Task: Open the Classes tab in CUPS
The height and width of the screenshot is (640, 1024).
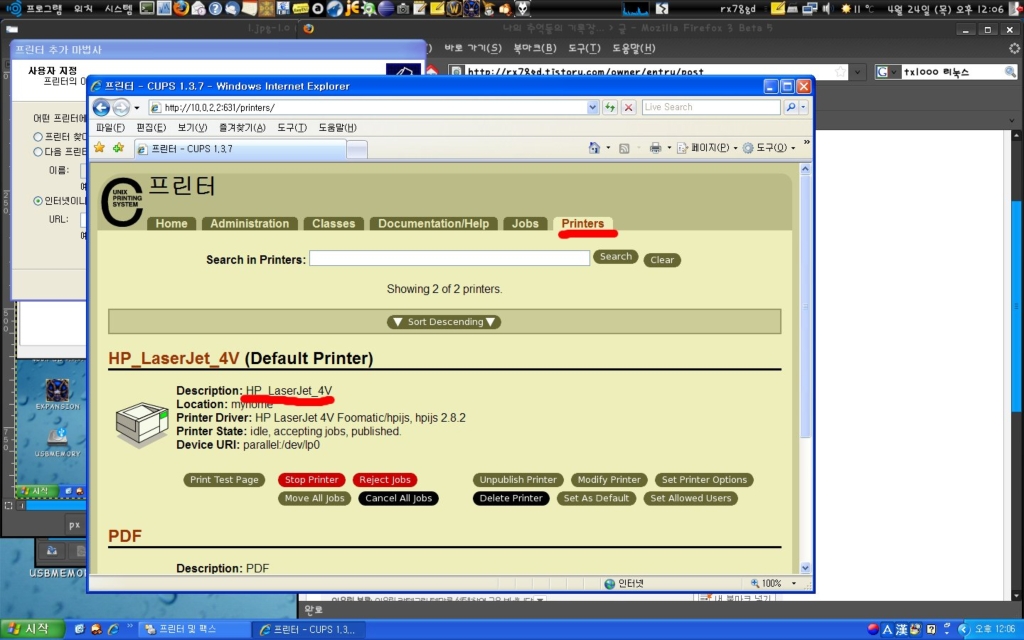Action: coord(334,223)
